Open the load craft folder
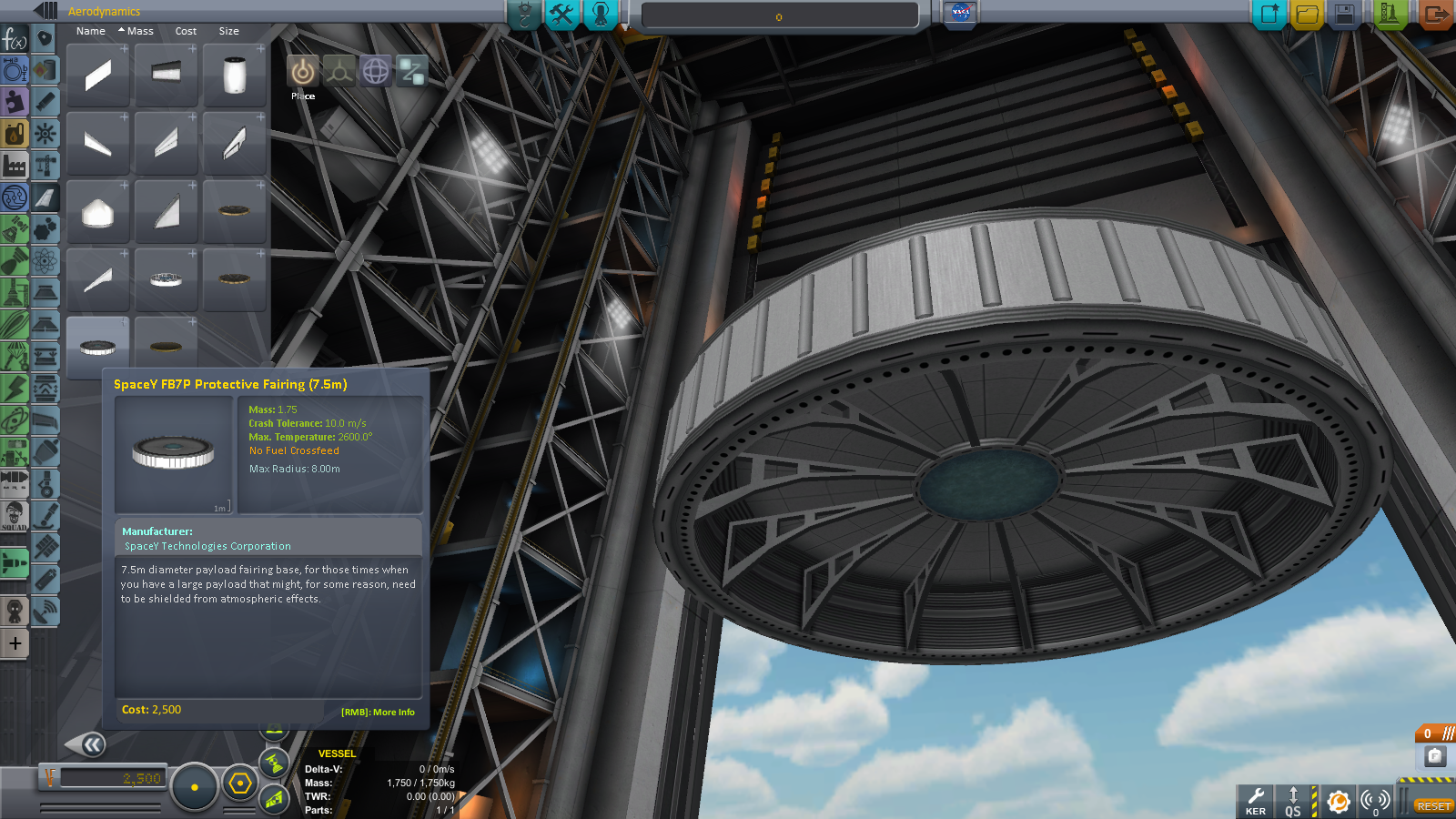 click(x=1307, y=14)
